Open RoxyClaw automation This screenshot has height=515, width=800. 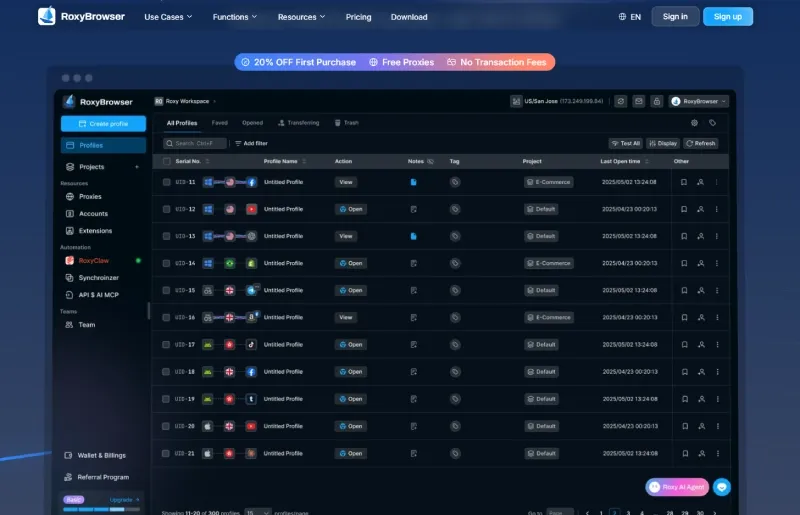[87, 260]
